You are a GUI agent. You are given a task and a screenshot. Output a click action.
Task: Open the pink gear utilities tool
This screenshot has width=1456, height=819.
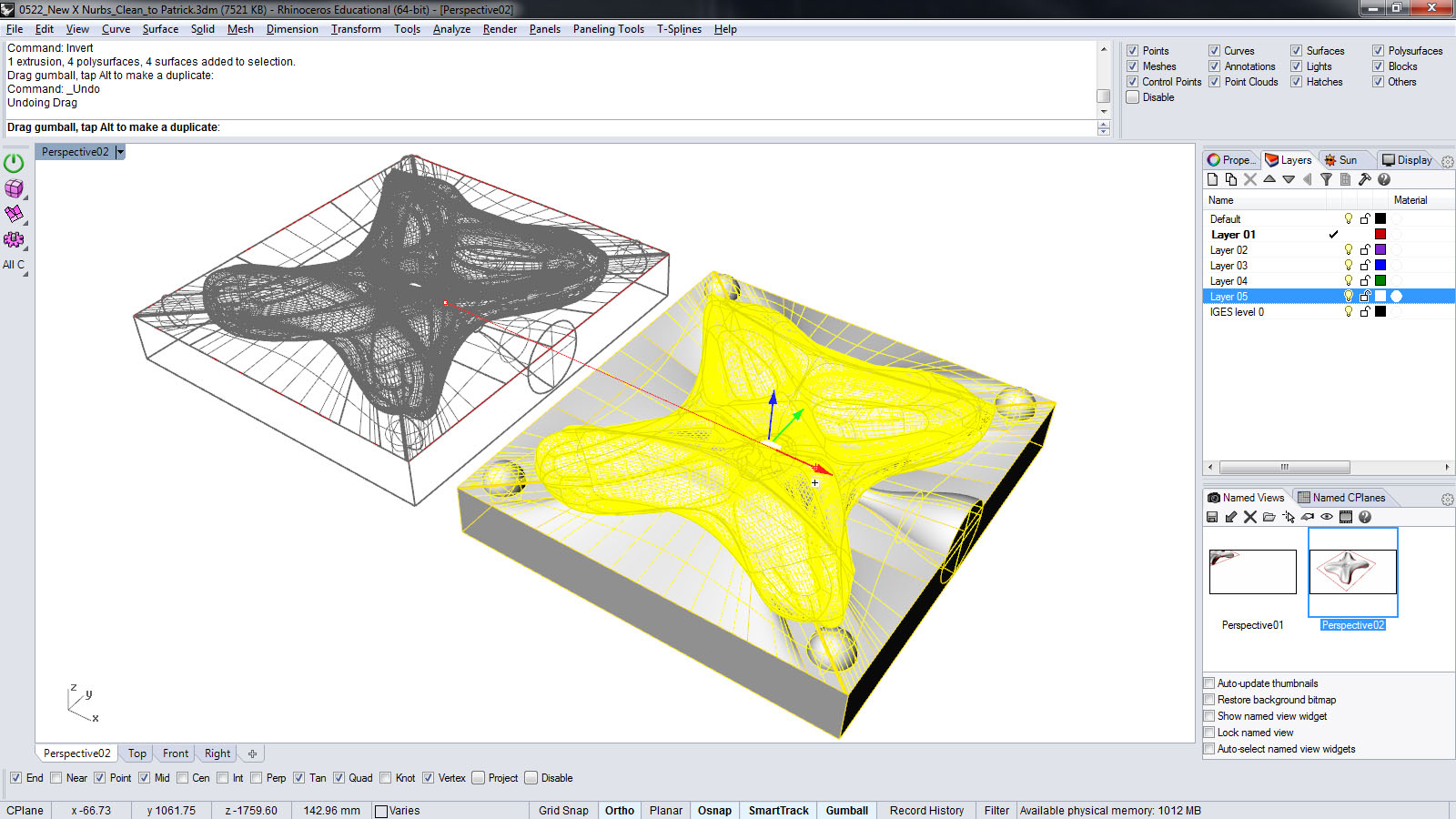pos(14,239)
